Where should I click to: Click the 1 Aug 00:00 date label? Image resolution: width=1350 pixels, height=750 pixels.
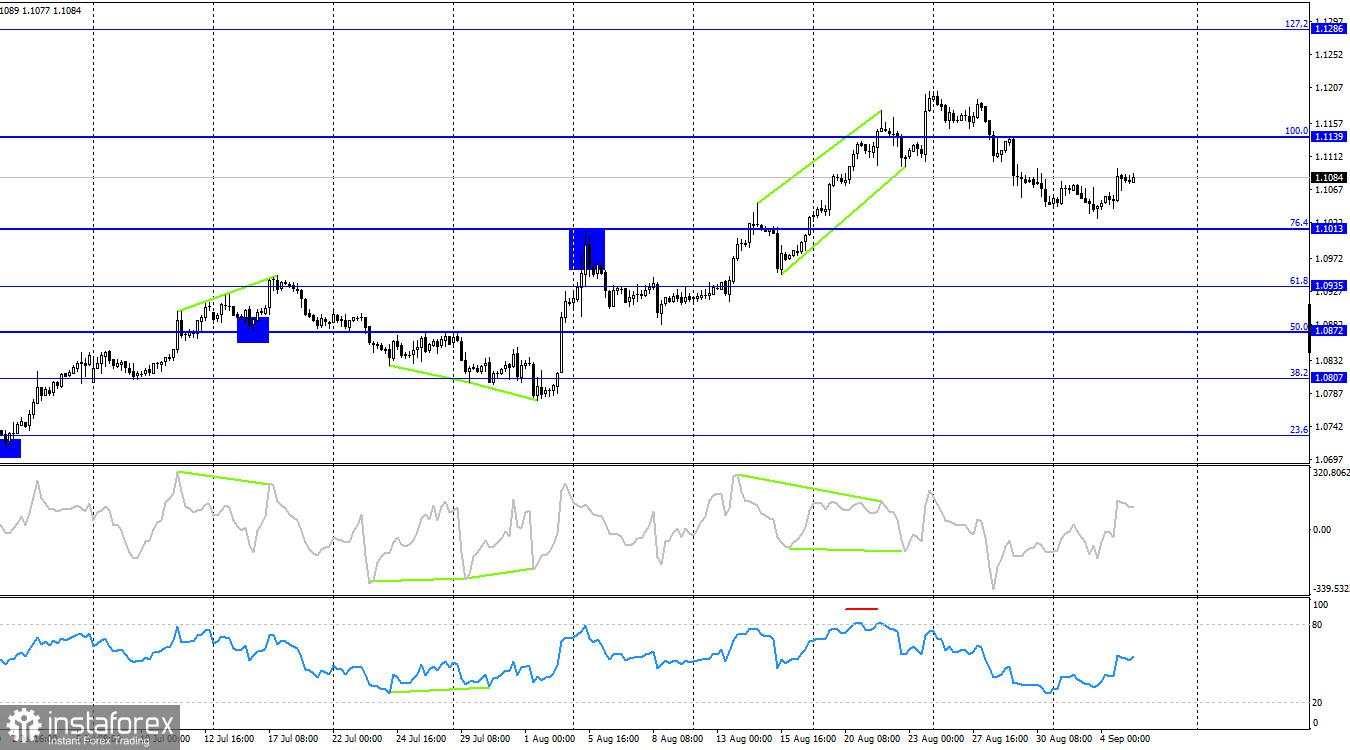point(548,740)
